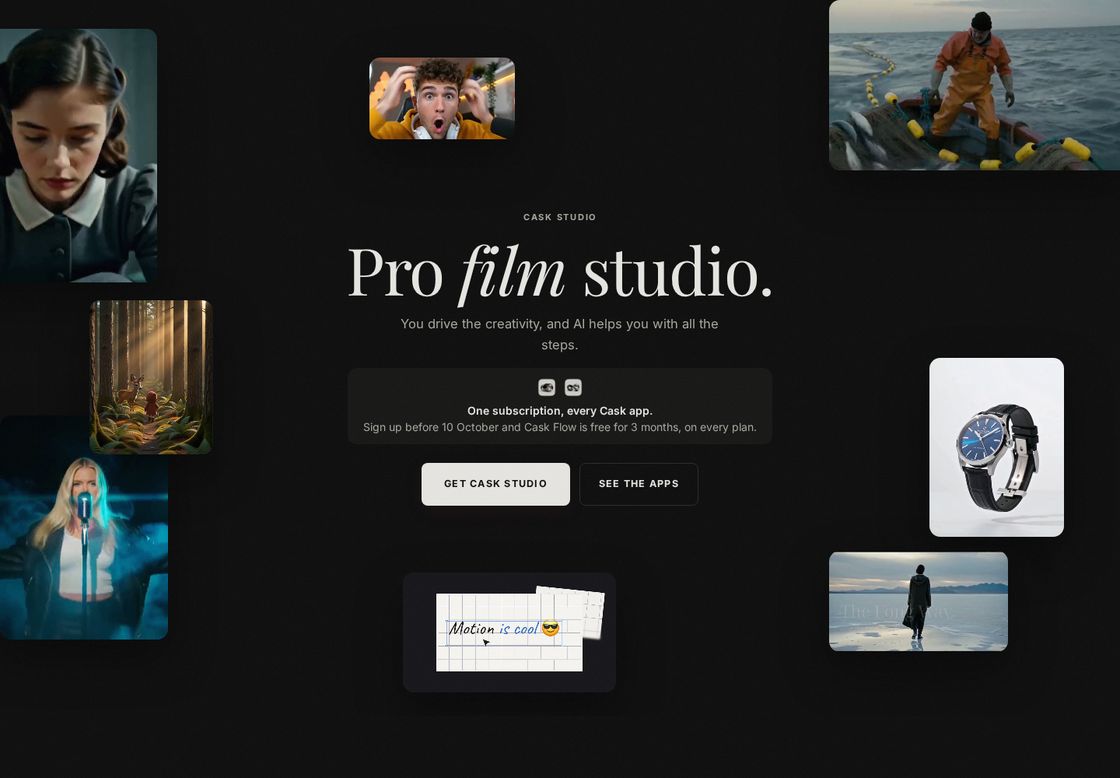Open the surprised man in yellow hoodie thumbnail

441,98
